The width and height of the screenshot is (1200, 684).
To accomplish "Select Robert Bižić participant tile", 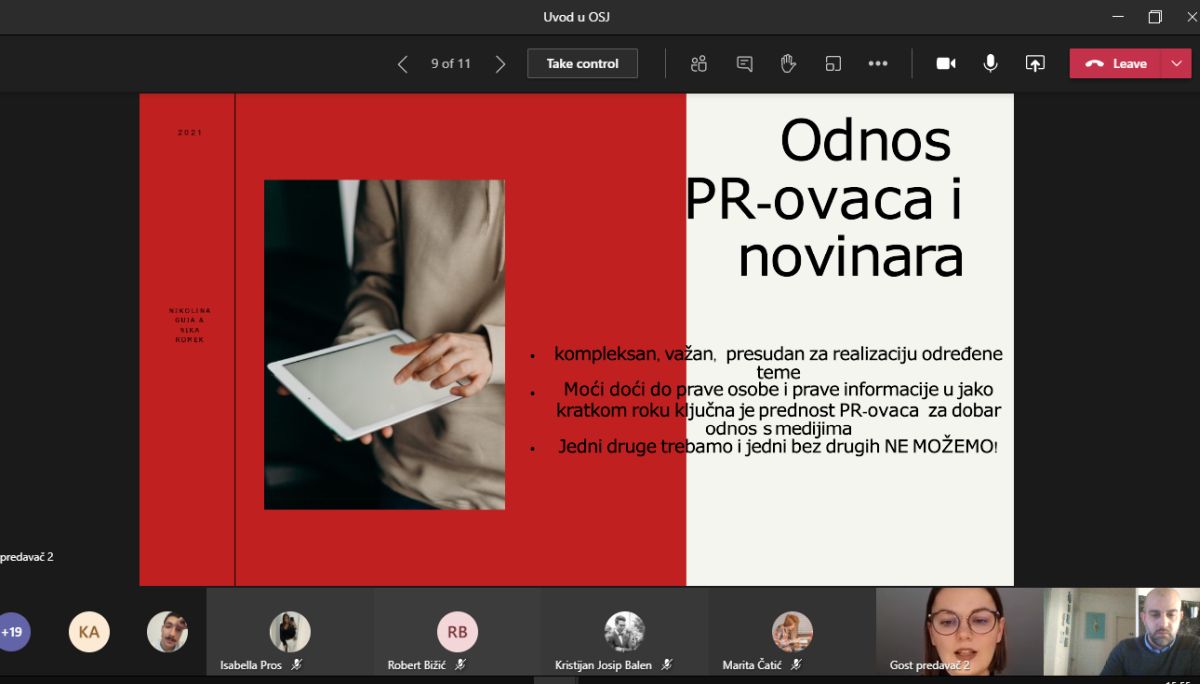I will [457, 633].
